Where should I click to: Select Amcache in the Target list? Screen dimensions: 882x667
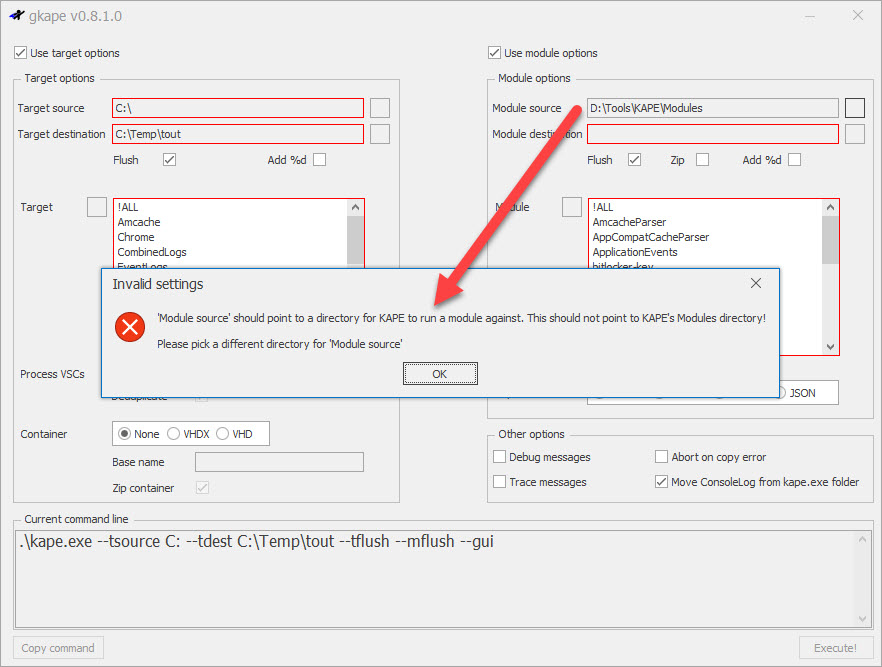231,222
